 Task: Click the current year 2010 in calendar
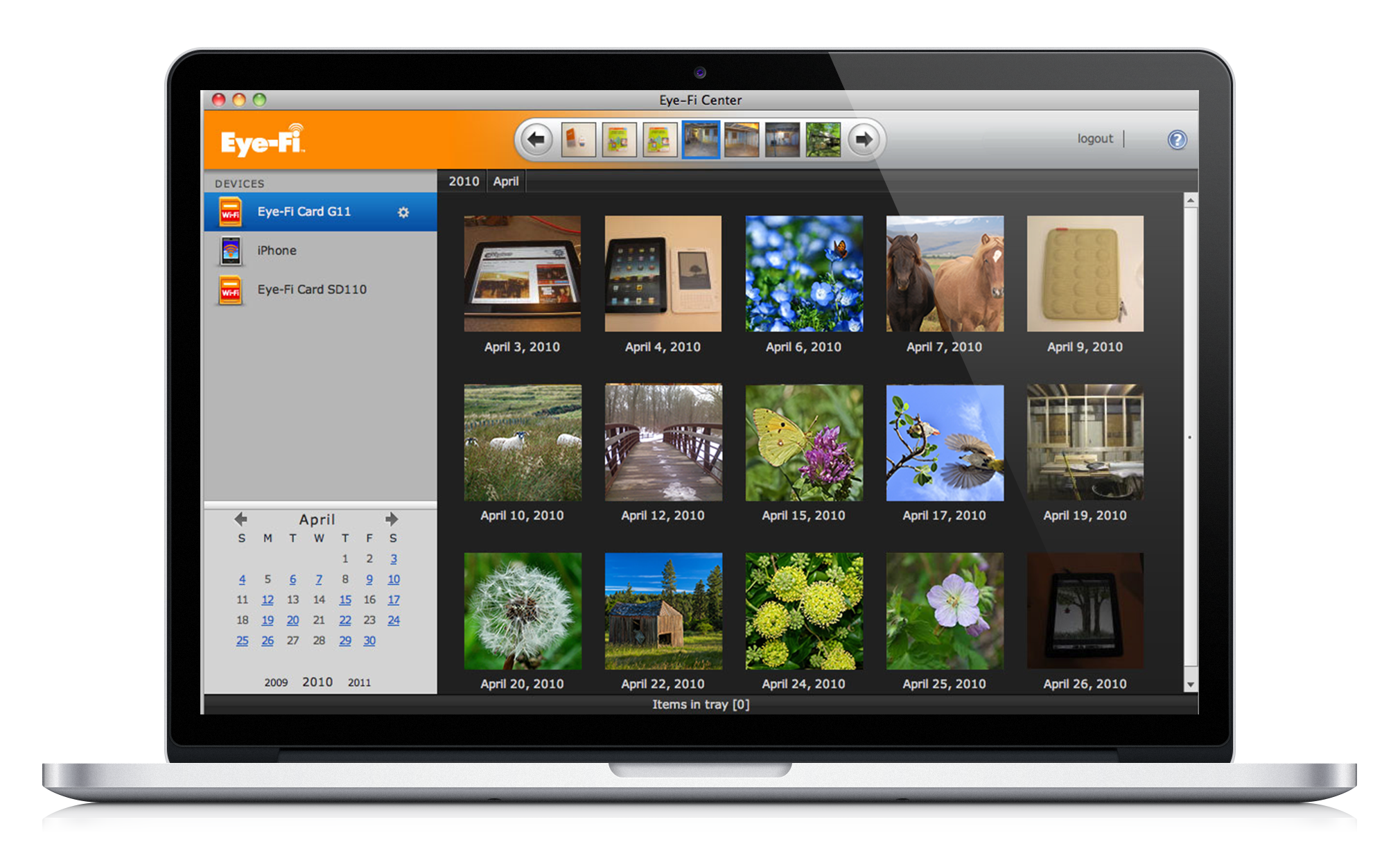pyautogui.click(x=317, y=682)
